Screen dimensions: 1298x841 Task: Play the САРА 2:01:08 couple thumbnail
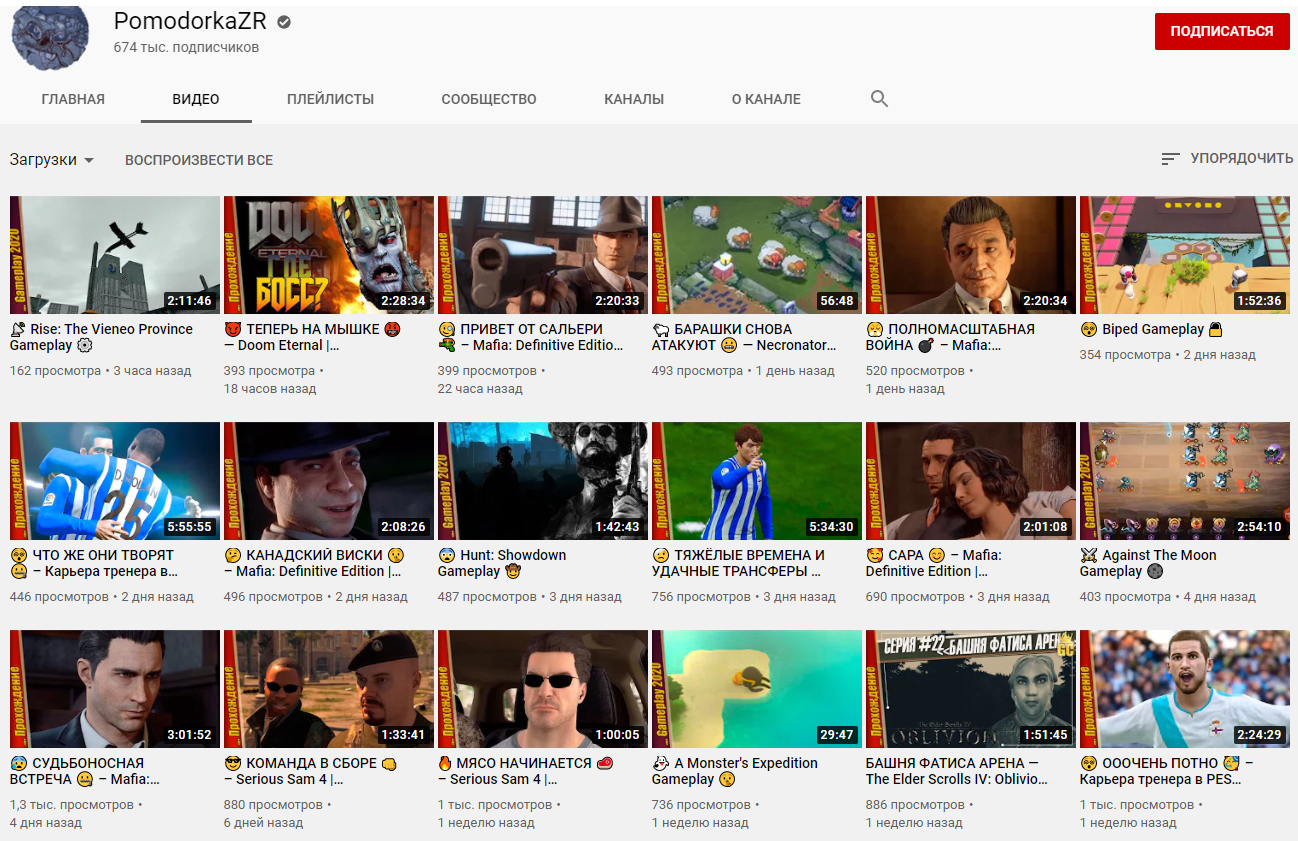971,481
